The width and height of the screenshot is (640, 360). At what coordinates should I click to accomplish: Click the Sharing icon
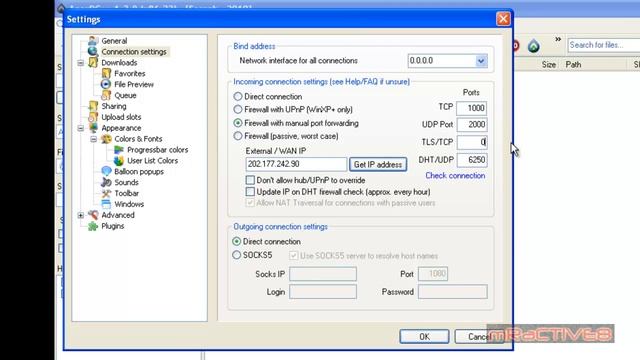point(93,106)
